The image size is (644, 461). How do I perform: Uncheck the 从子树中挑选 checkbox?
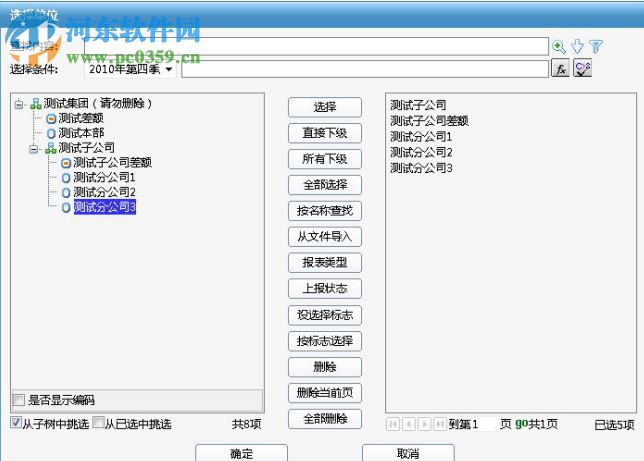(x=16, y=422)
